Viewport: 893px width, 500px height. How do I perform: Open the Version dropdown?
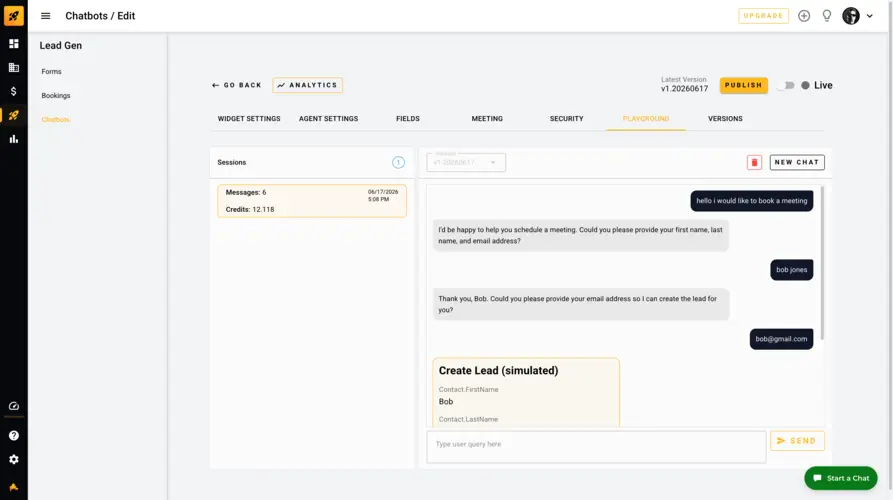tap(466, 162)
